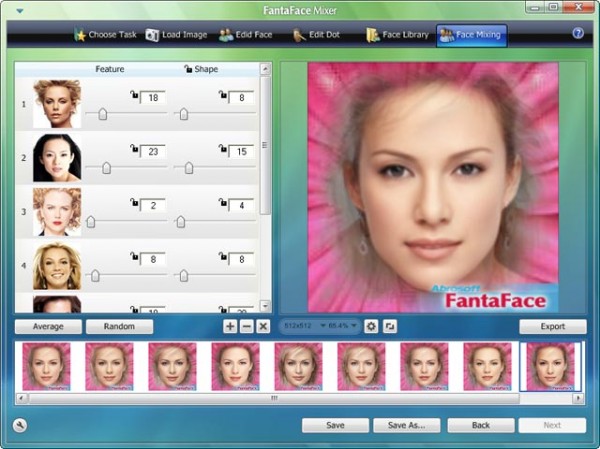Screen dimensions: 600x449
Task: Select the first mixed face thumbnail
Action: pos(46,366)
